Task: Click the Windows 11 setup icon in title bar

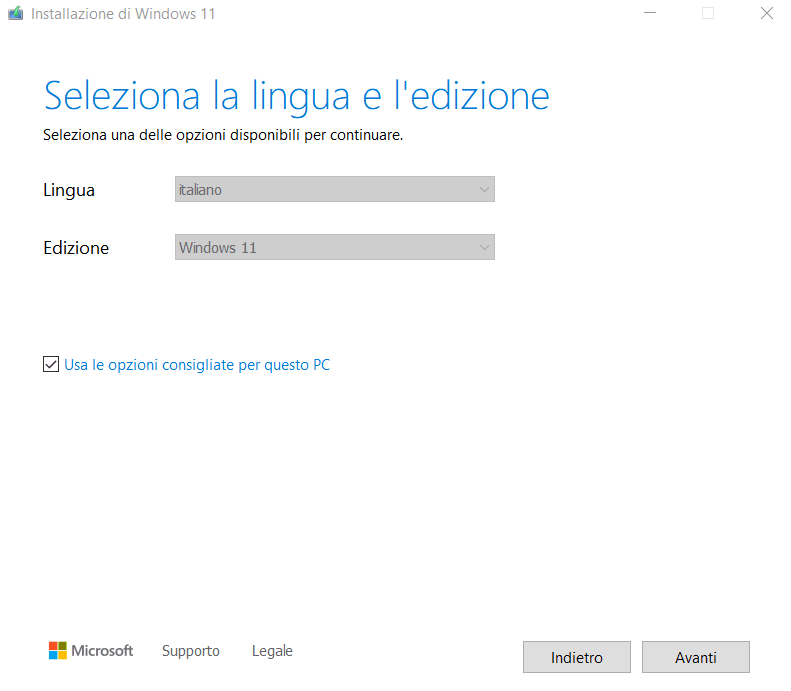Action: 16,13
